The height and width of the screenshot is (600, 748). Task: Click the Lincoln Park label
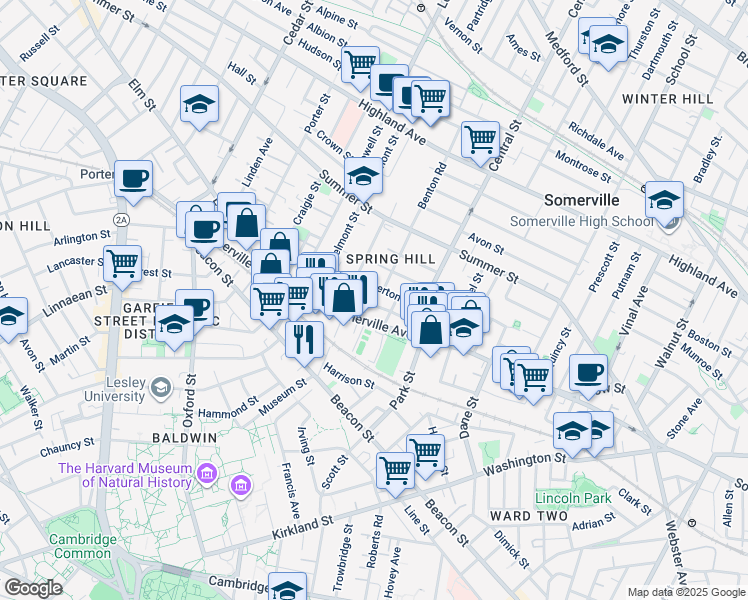[572, 498]
